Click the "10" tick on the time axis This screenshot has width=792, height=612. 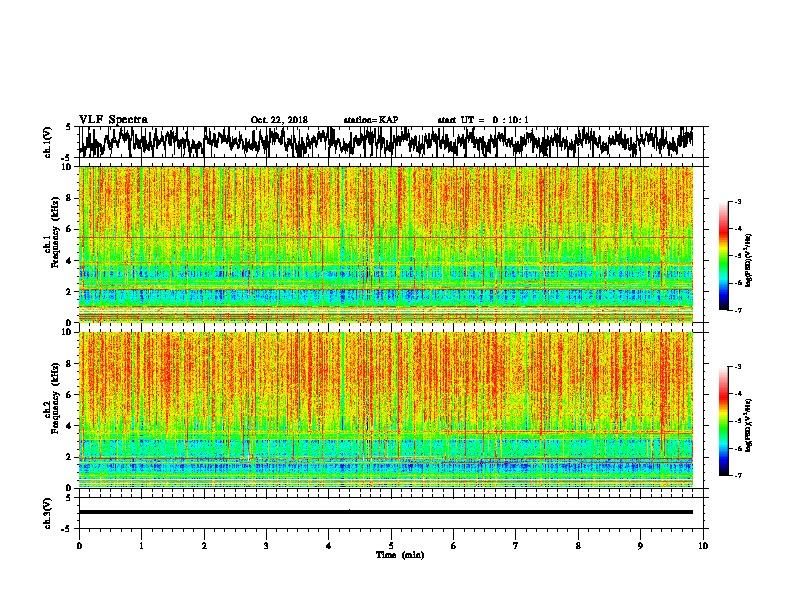[703, 546]
